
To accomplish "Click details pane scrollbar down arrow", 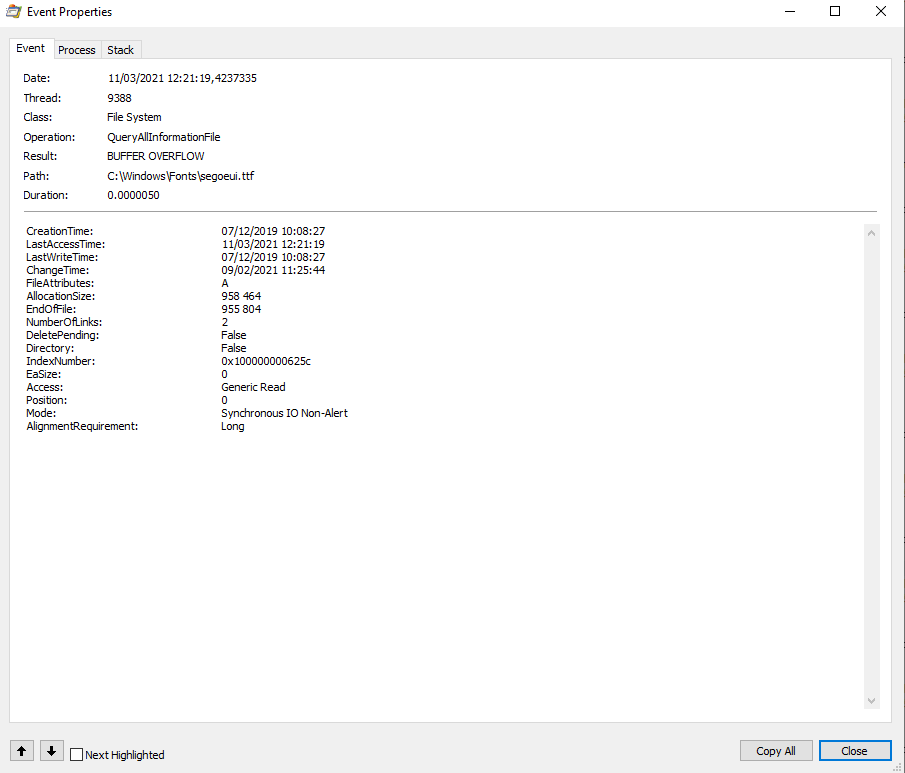I will tap(872, 701).
